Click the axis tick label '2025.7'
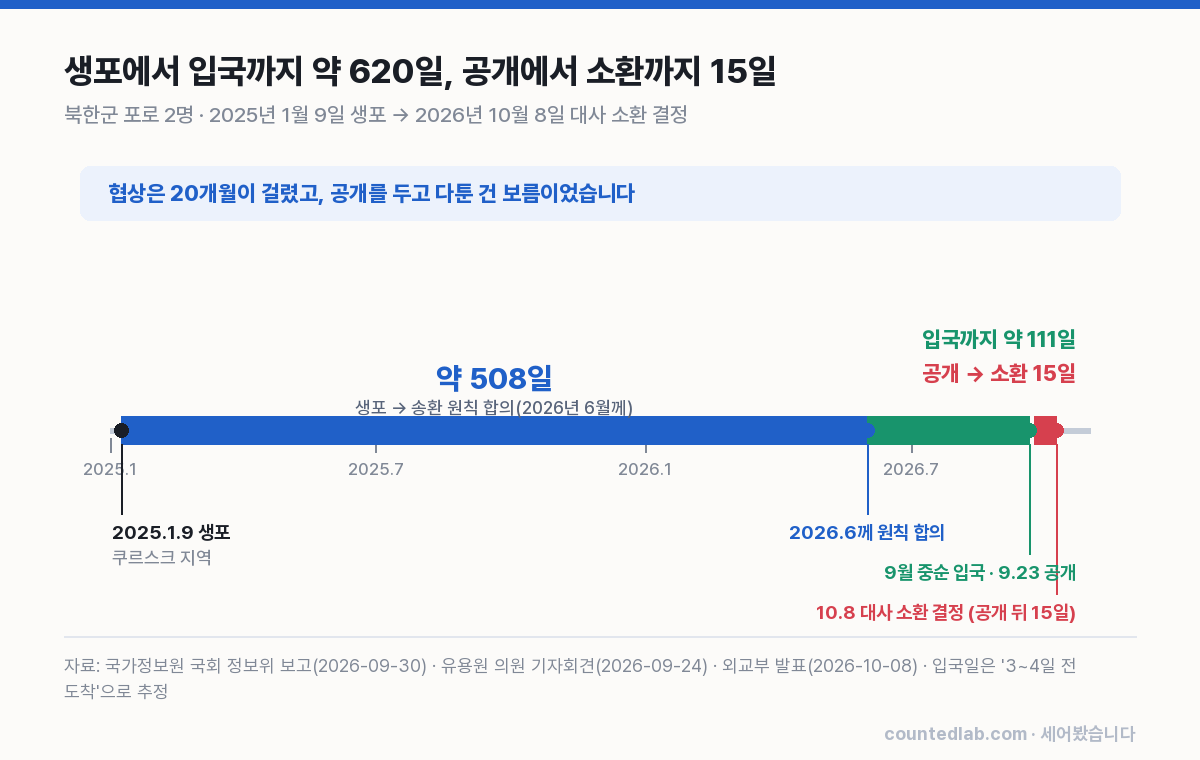This screenshot has height=760, width=1200. (376, 469)
